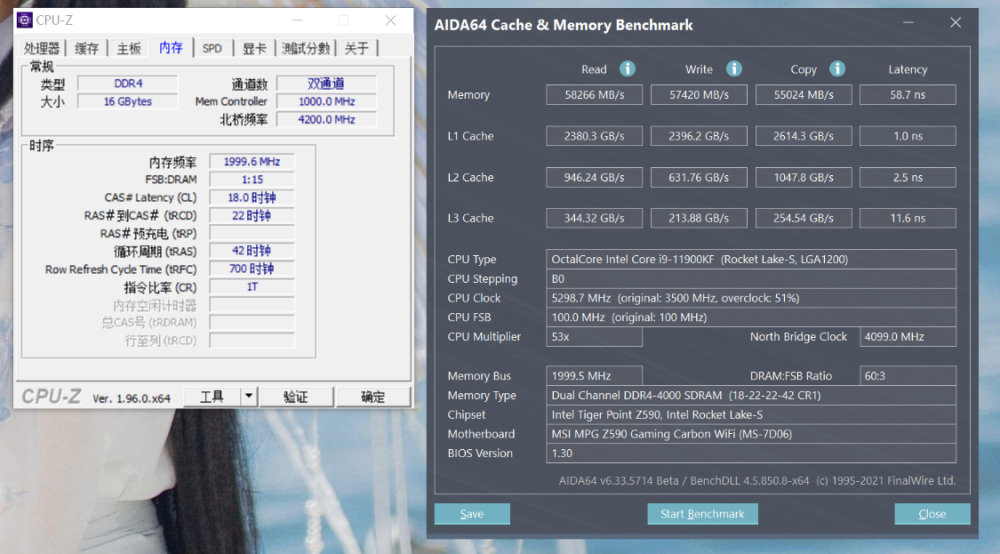
Task: Open Read benchmark info icon
Action: tap(628, 69)
